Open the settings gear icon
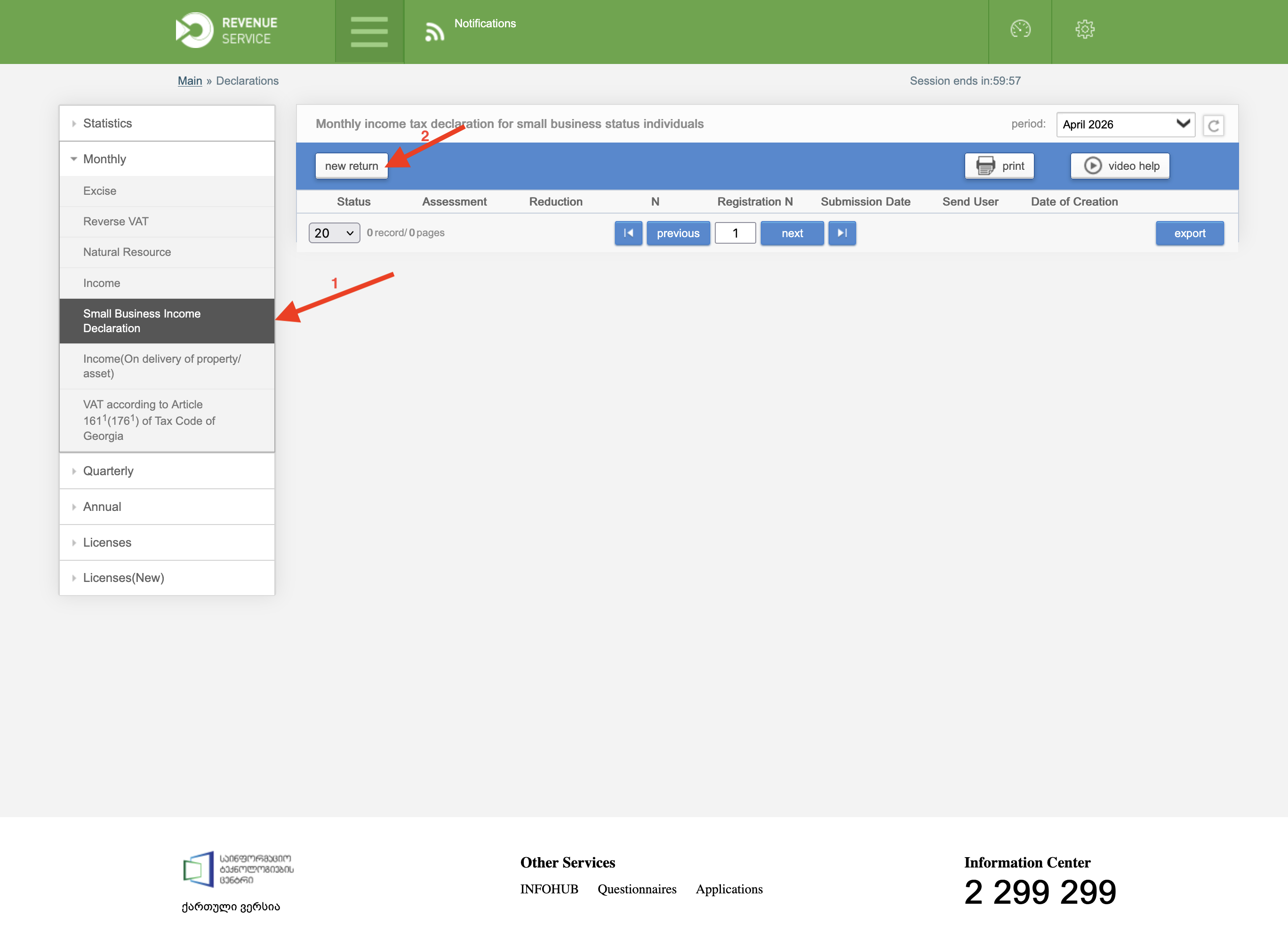 pos(1084,29)
